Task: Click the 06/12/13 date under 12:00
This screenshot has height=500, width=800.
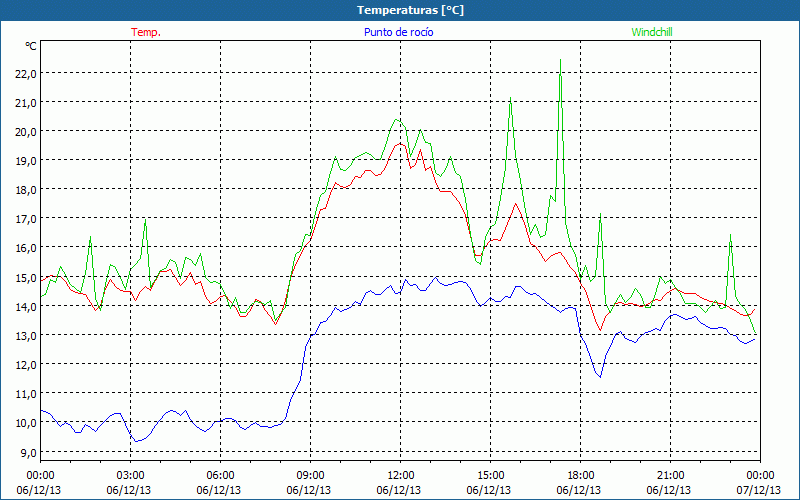Action: tap(398, 490)
